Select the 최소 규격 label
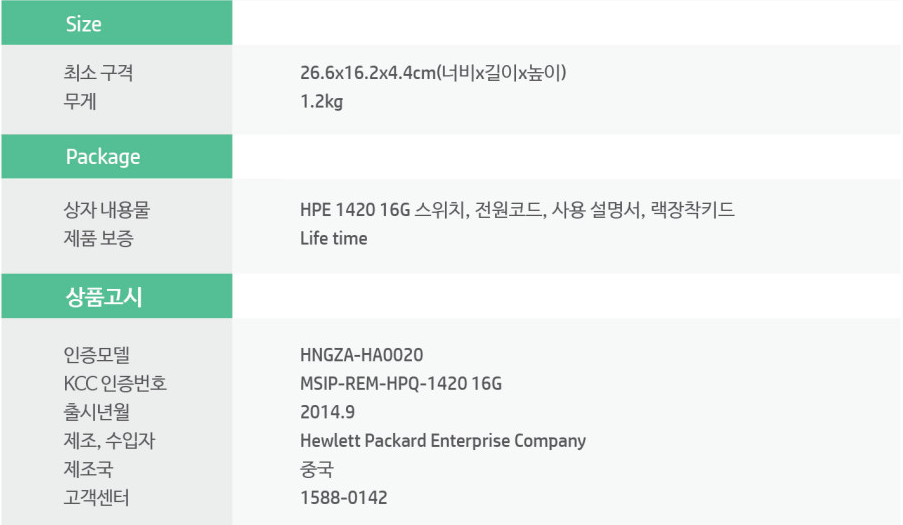This screenshot has height=525, width=903. click(x=98, y=73)
